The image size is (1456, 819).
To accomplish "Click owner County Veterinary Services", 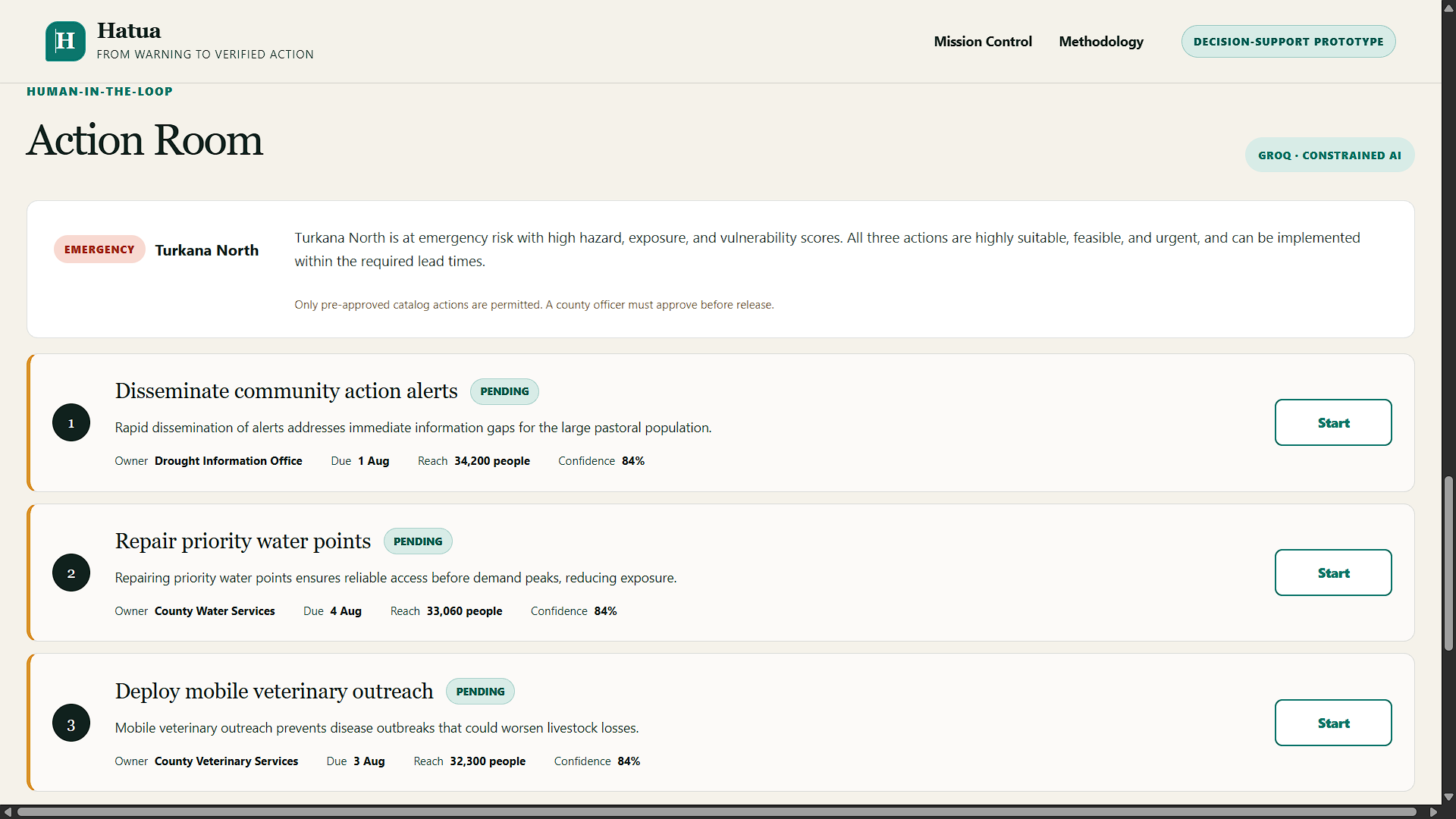I will [x=226, y=761].
